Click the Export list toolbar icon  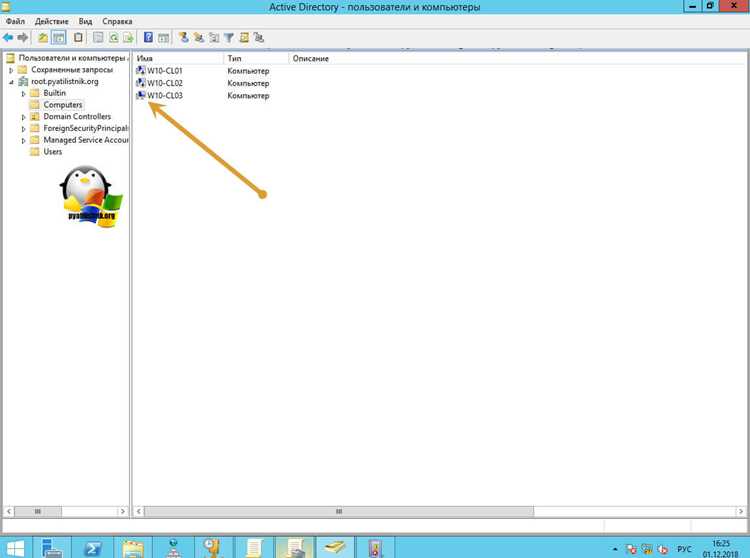(x=128, y=38)
